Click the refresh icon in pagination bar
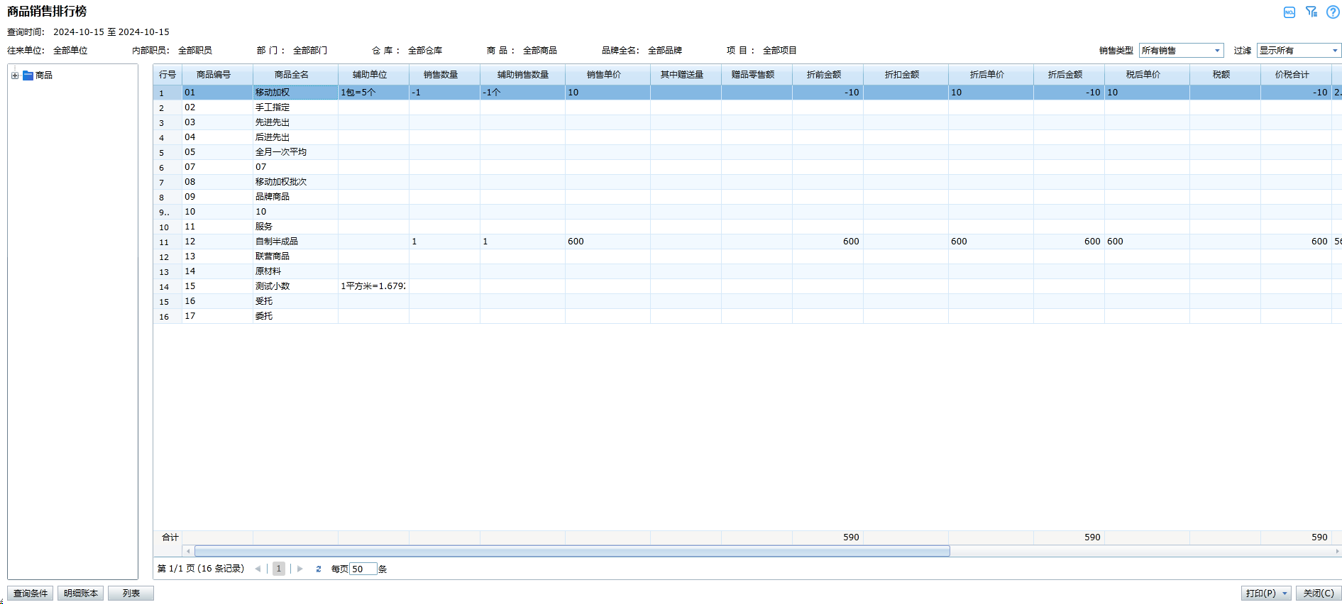1342x604 pixels. pos(318,569)
